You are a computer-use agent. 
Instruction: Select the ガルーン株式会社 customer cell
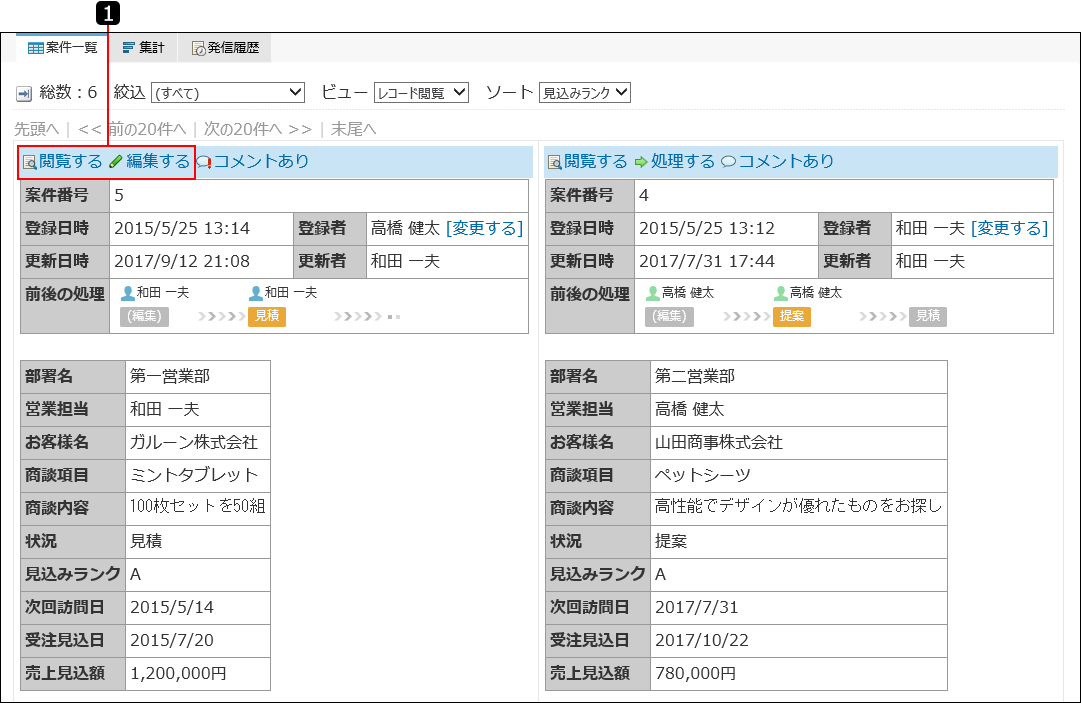tap(198, 442)
